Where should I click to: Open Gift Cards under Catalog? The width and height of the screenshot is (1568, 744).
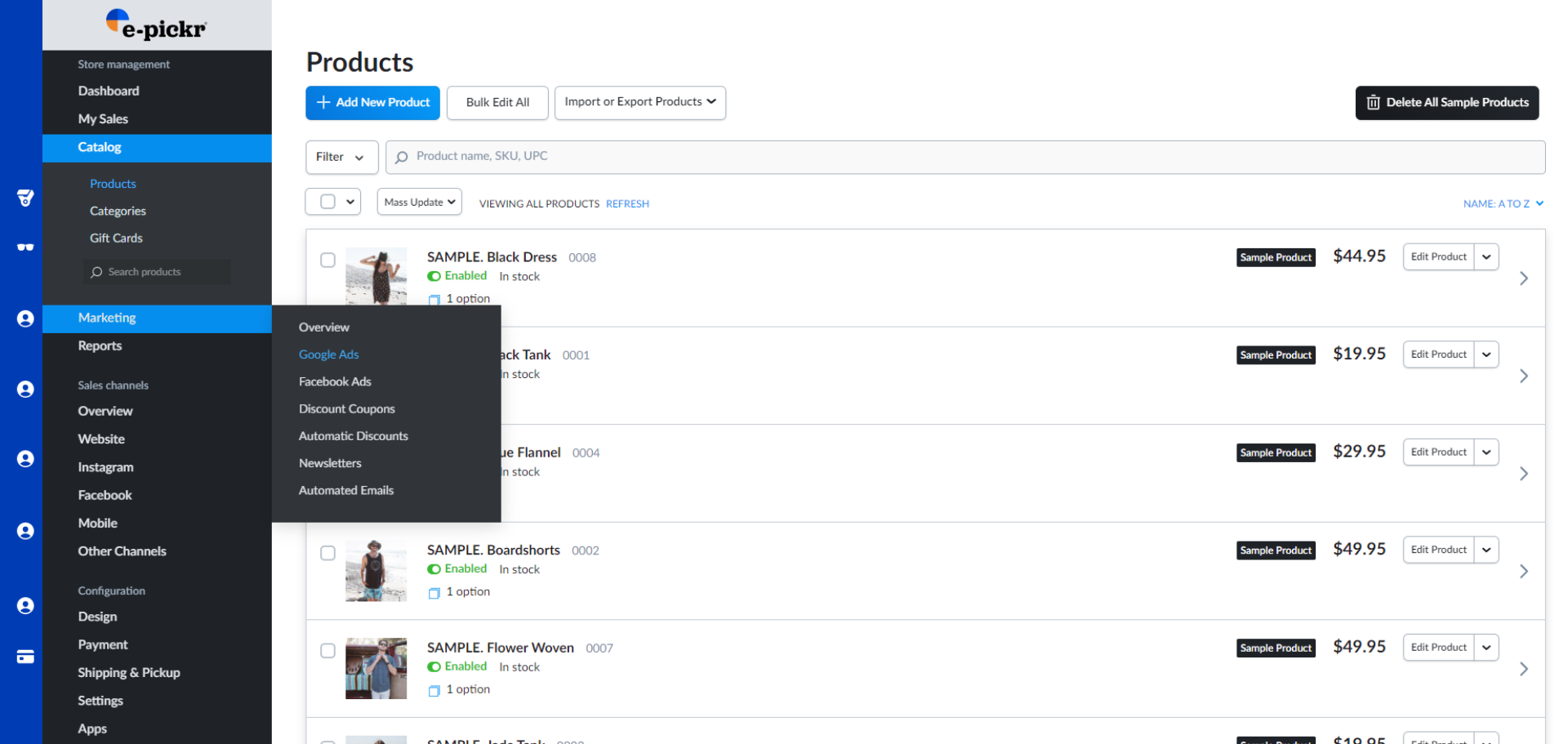(x=116, y=238)
